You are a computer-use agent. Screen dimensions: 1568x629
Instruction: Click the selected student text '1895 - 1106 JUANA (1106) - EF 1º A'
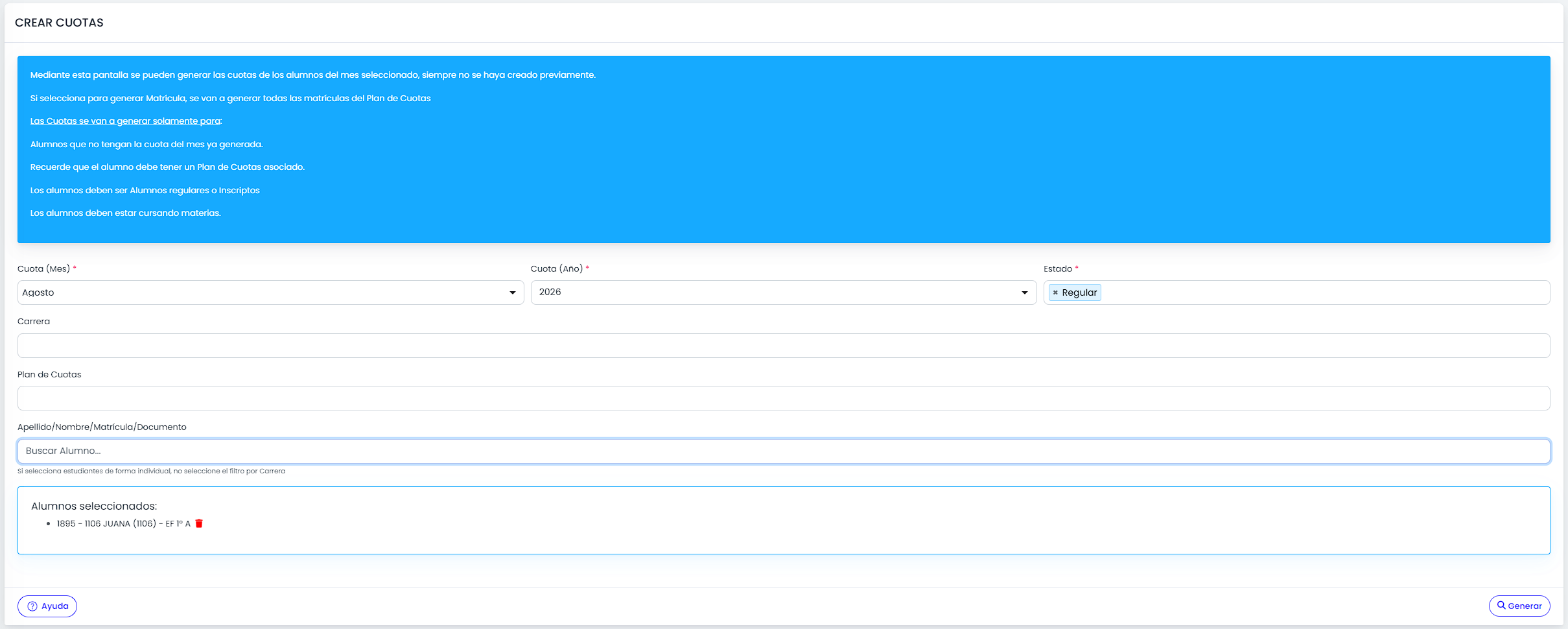pos(124,523)
